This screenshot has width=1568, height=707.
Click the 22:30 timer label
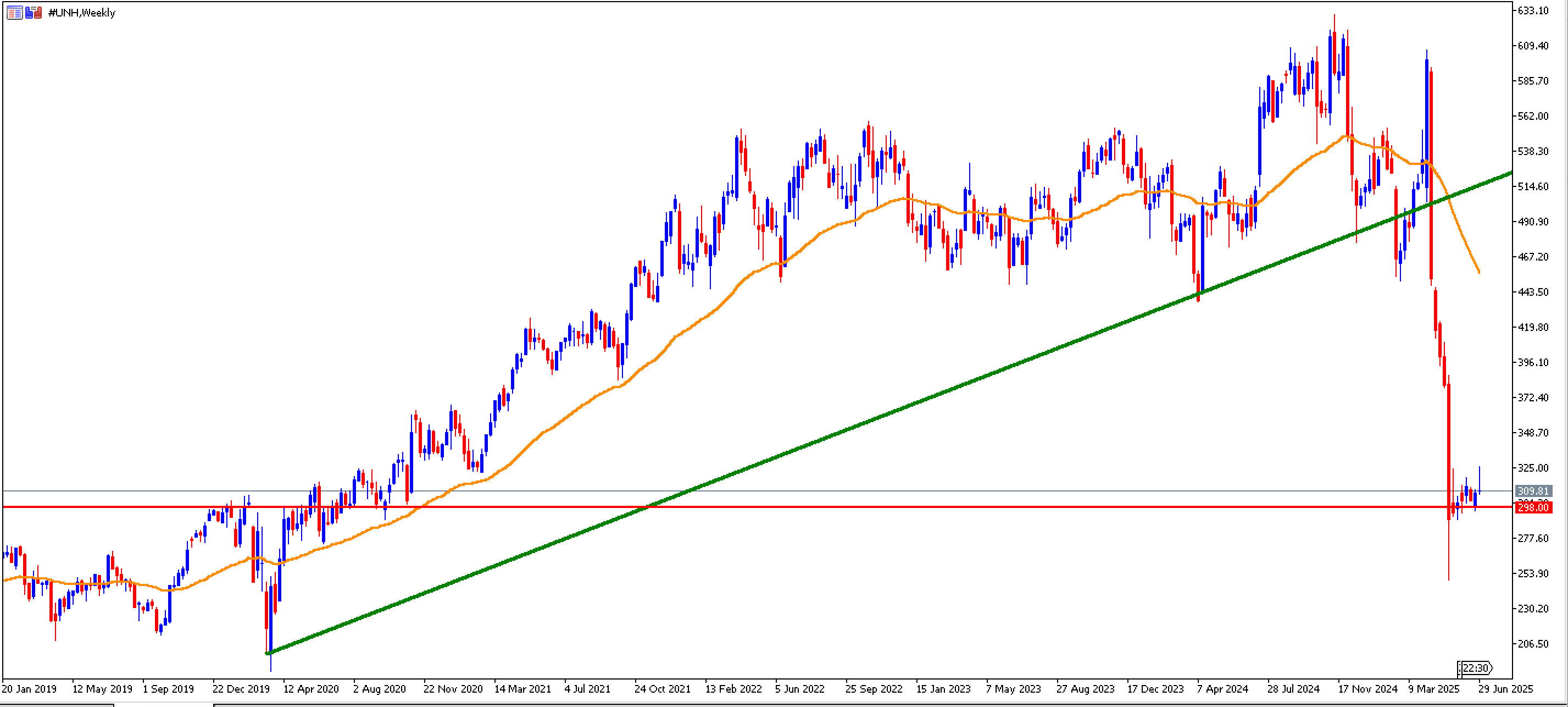click(x=1476, y=668)
